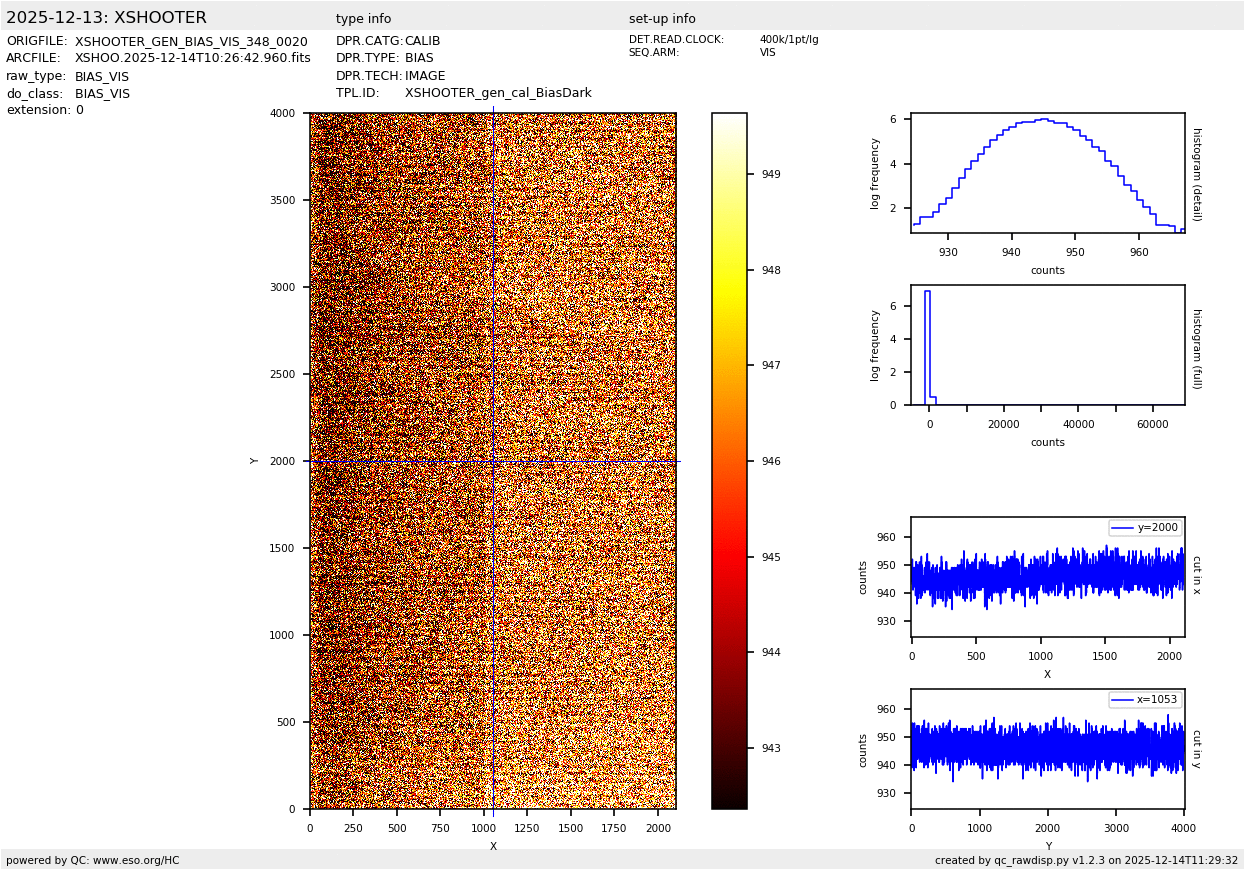Click the DPR.CATG value CALIB
The height and width of the screenshot is (870, 1245).
[422, 41]
